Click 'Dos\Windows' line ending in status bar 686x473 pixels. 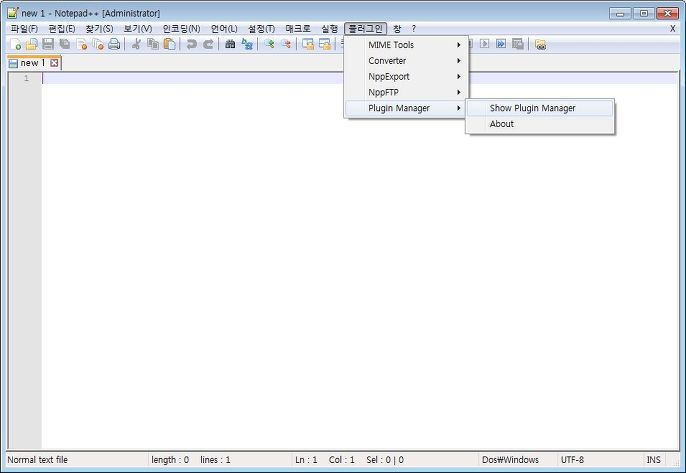510,460
